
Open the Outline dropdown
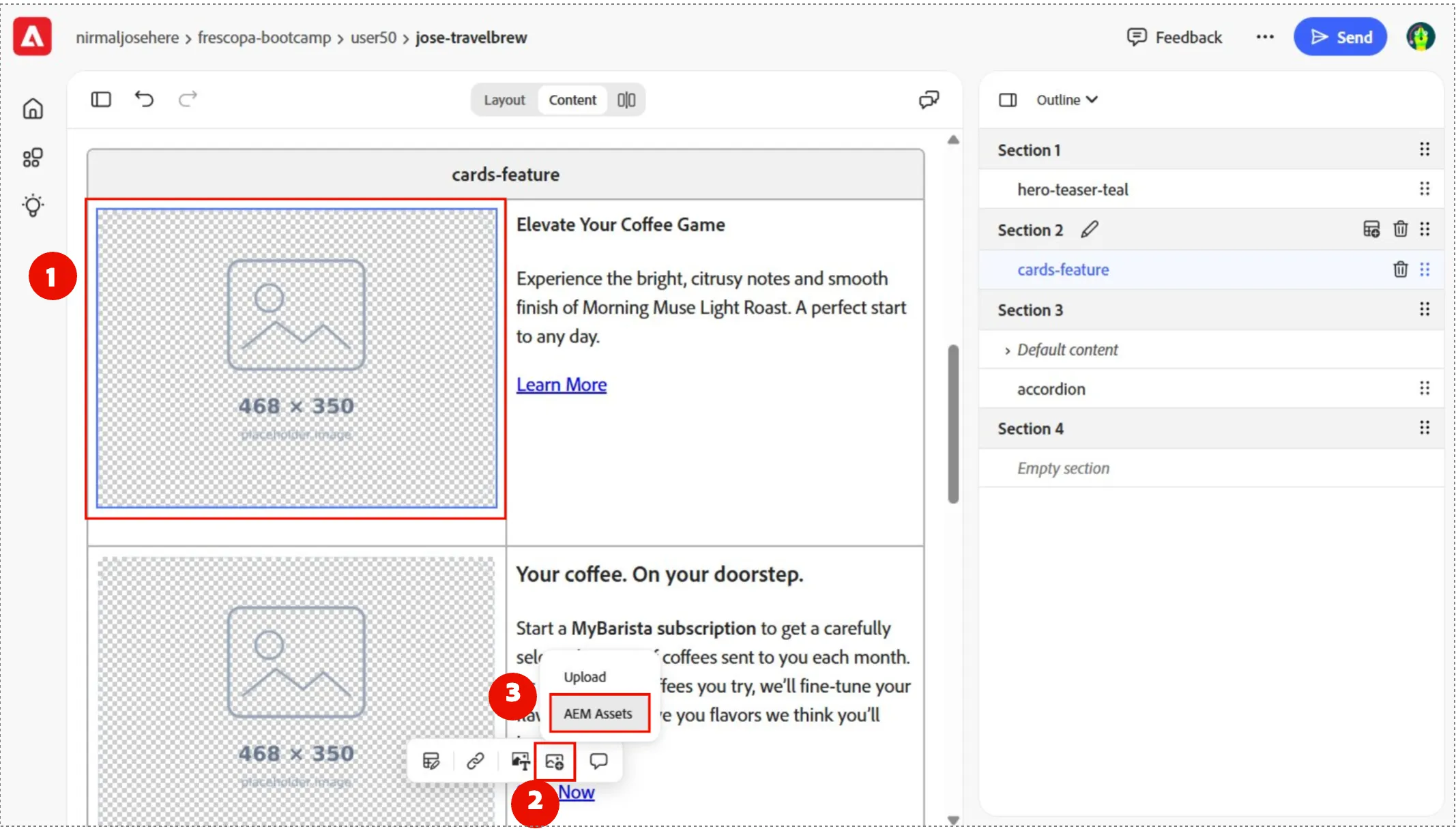pos(1066,100)
